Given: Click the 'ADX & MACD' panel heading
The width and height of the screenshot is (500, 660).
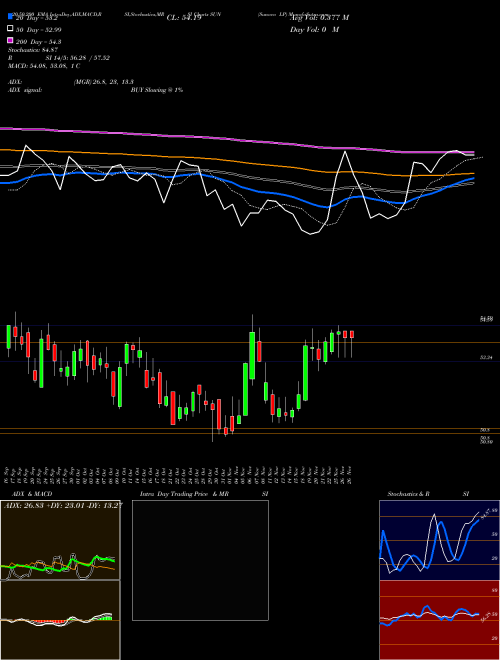Looking at the screenshot, I should tap(32, 494).
